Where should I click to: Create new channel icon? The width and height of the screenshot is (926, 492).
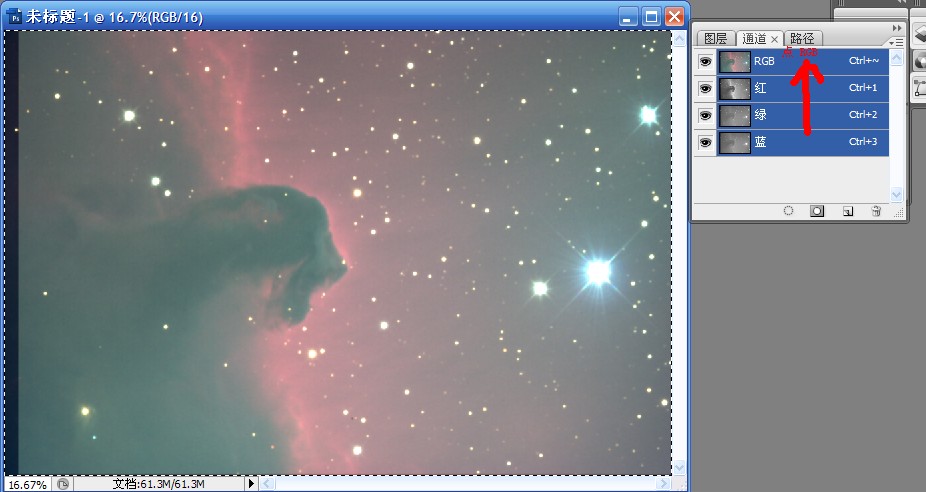point(847,211)
